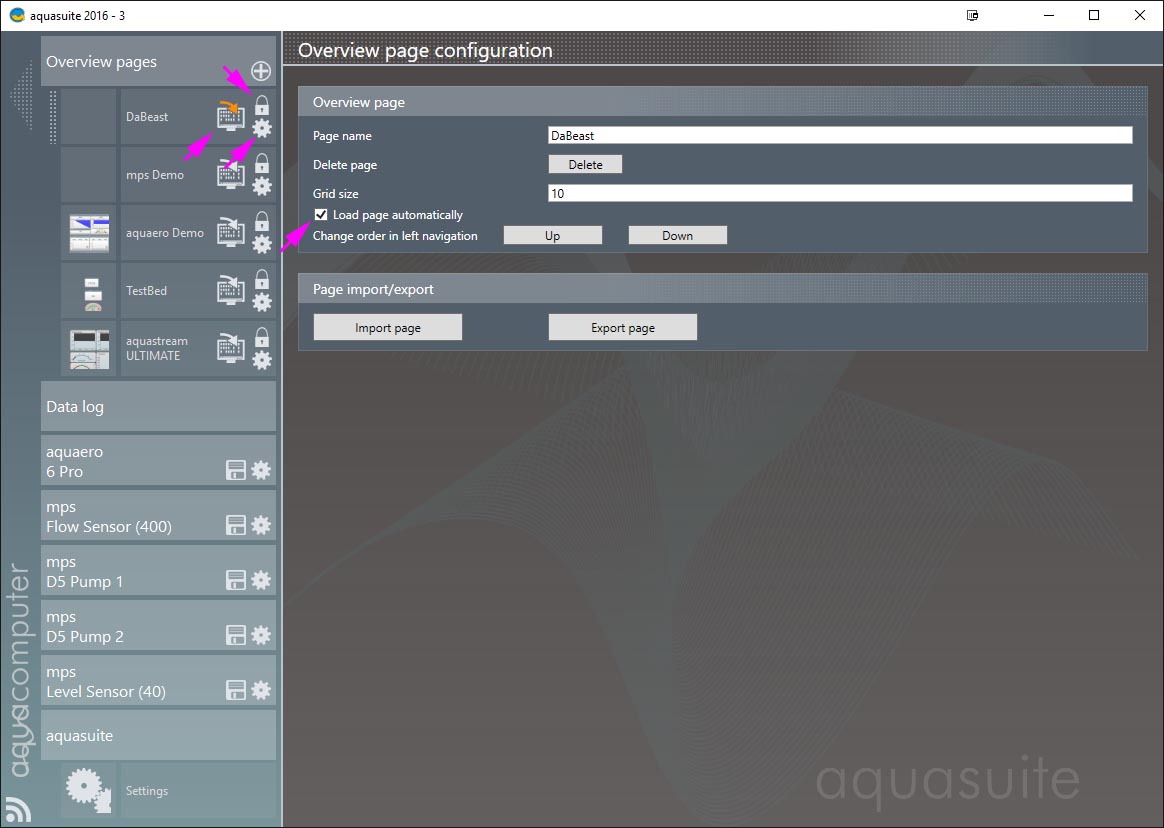Screen dimensions: 1164x828
Task: Click save icon for D5 Pump 1
Action: (236, 580)
